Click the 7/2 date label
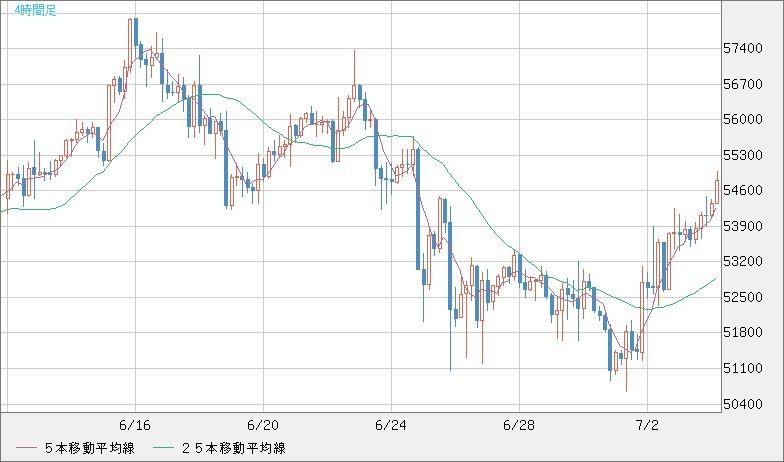This screenshot has height=462, width=784. pyautogui.click(x=647, y=426)
